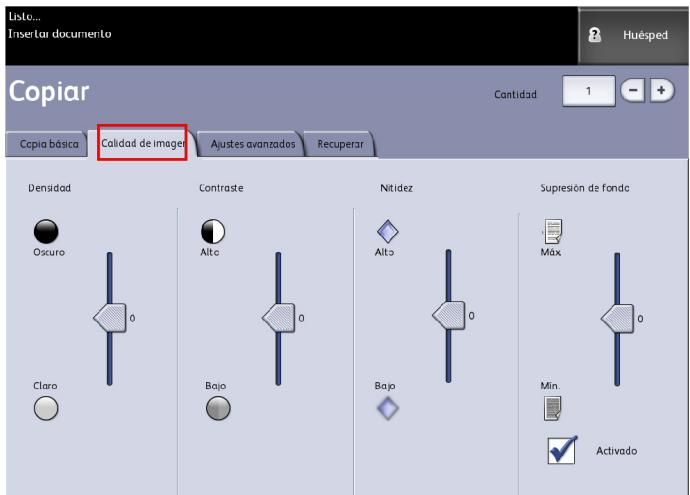690x495 pixels.
Task: Select the Calidad de imagen tab
Action: (142, 143)
